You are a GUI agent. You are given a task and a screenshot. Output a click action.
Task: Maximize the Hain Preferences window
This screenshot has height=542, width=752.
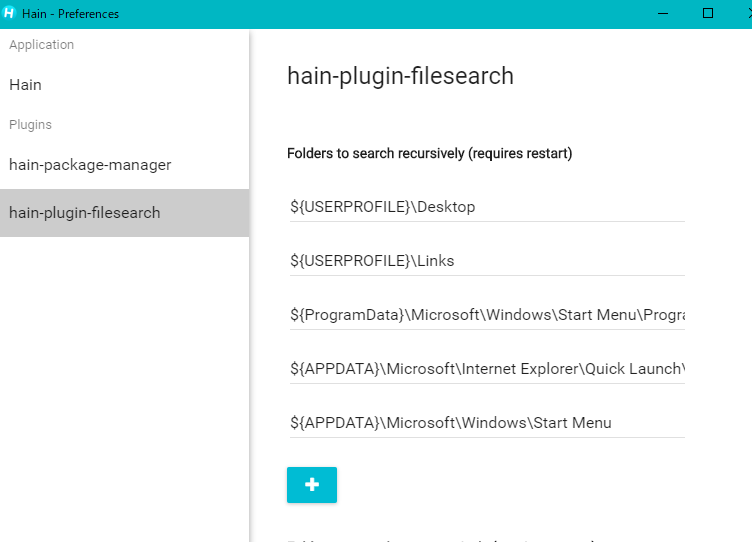pyautogui.click(x=707, y=13)
